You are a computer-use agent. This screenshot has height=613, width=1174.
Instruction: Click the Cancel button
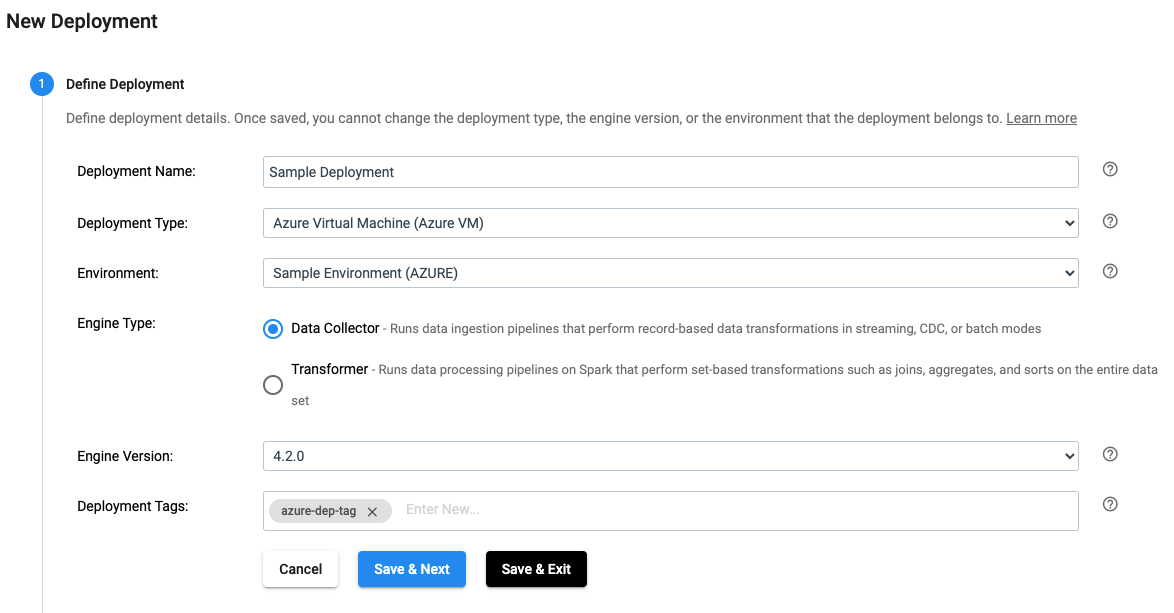pyautogui.click(x=300, y=569)
